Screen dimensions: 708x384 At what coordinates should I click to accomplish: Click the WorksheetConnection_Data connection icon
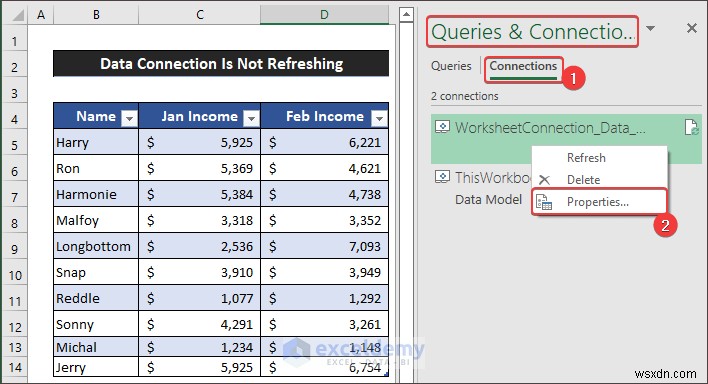pyautogui.click(x=442, y=127)
